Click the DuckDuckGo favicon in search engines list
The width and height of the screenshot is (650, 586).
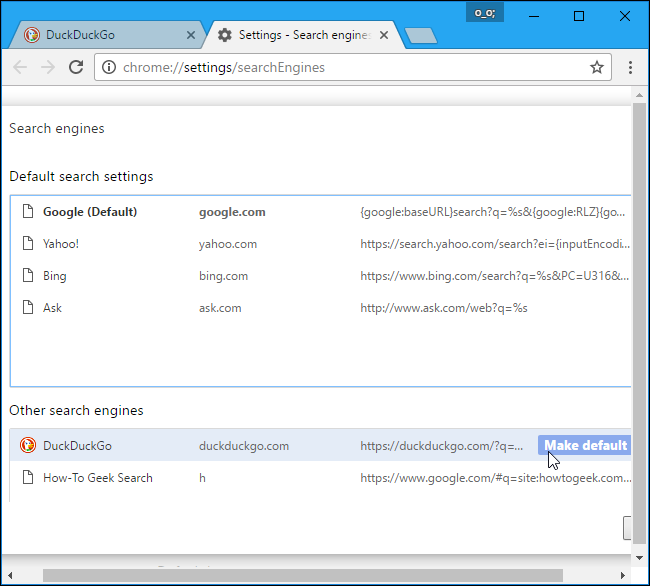tap(27, 446)
